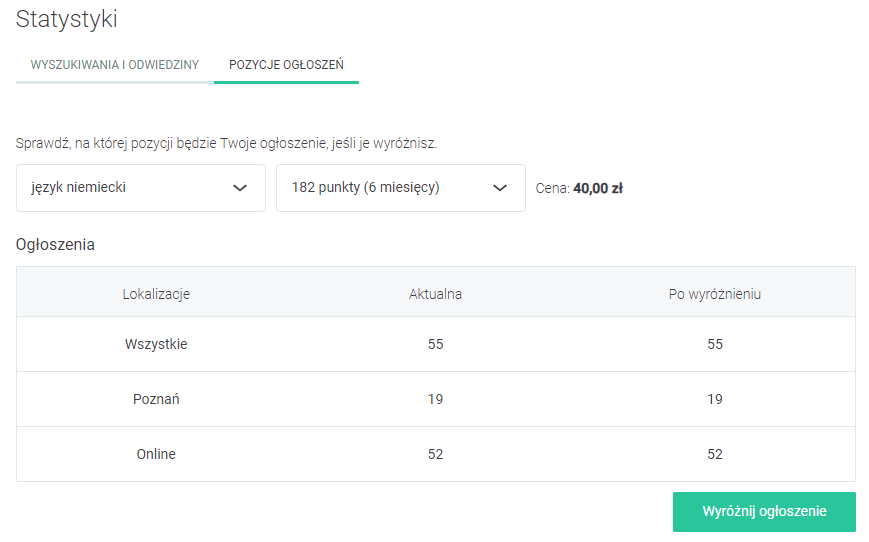869x542 pixels.
Task: Click Po wyróżnieniu value 52 for Online
Action: click(x=715, y=454)
